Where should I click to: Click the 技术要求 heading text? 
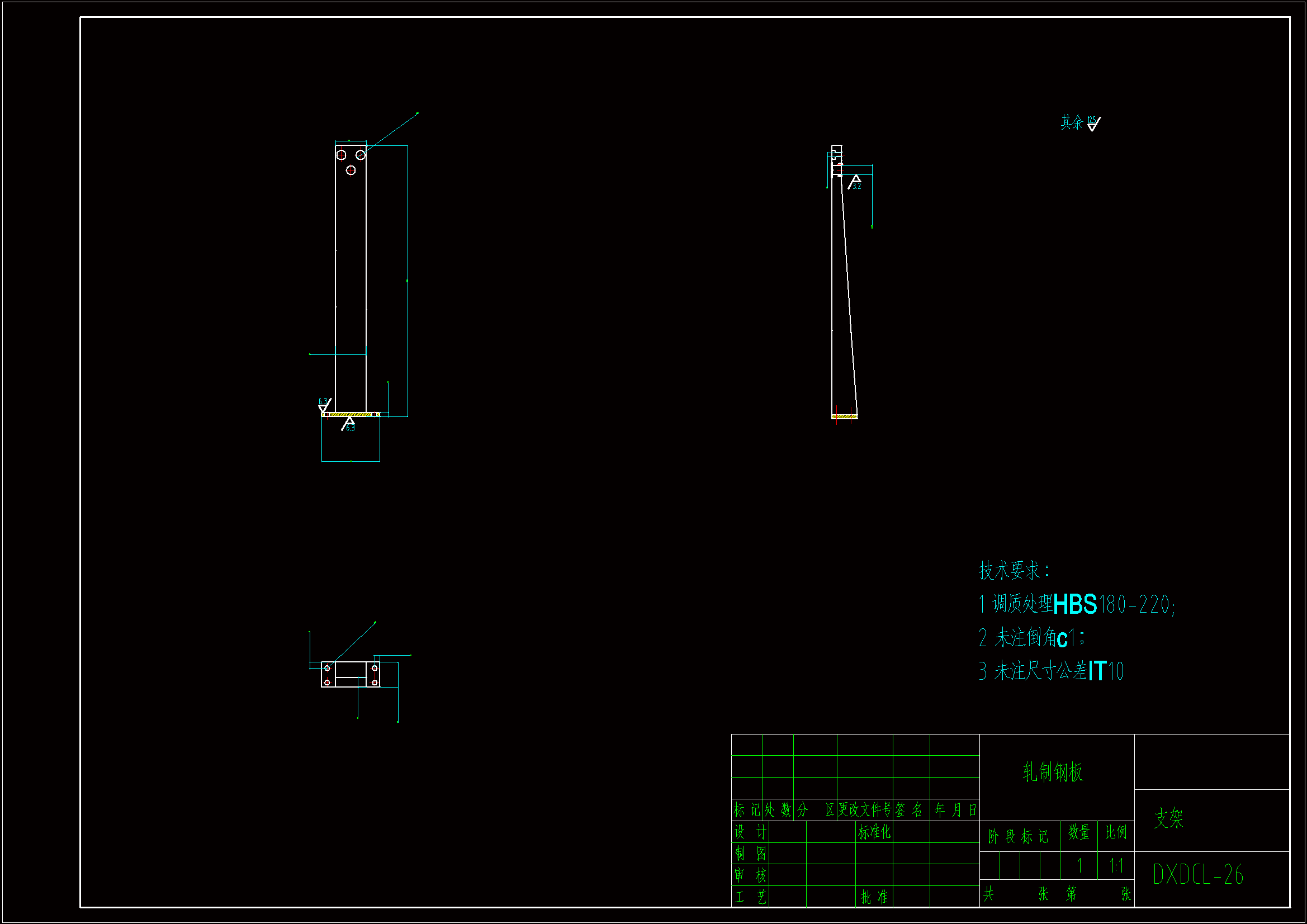click(x=1014, y=571)
